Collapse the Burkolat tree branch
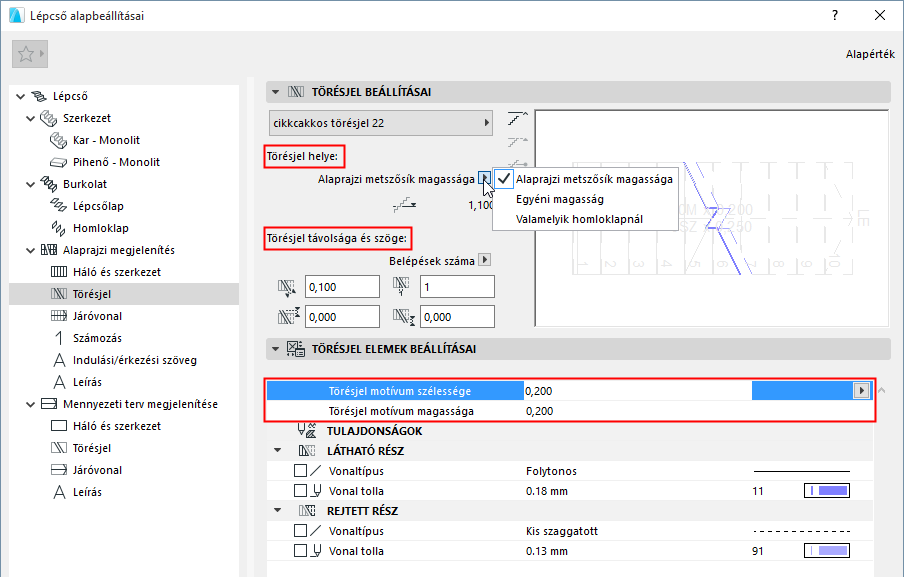904x577 pixels. pyautogui.click(x=31, y=184)
